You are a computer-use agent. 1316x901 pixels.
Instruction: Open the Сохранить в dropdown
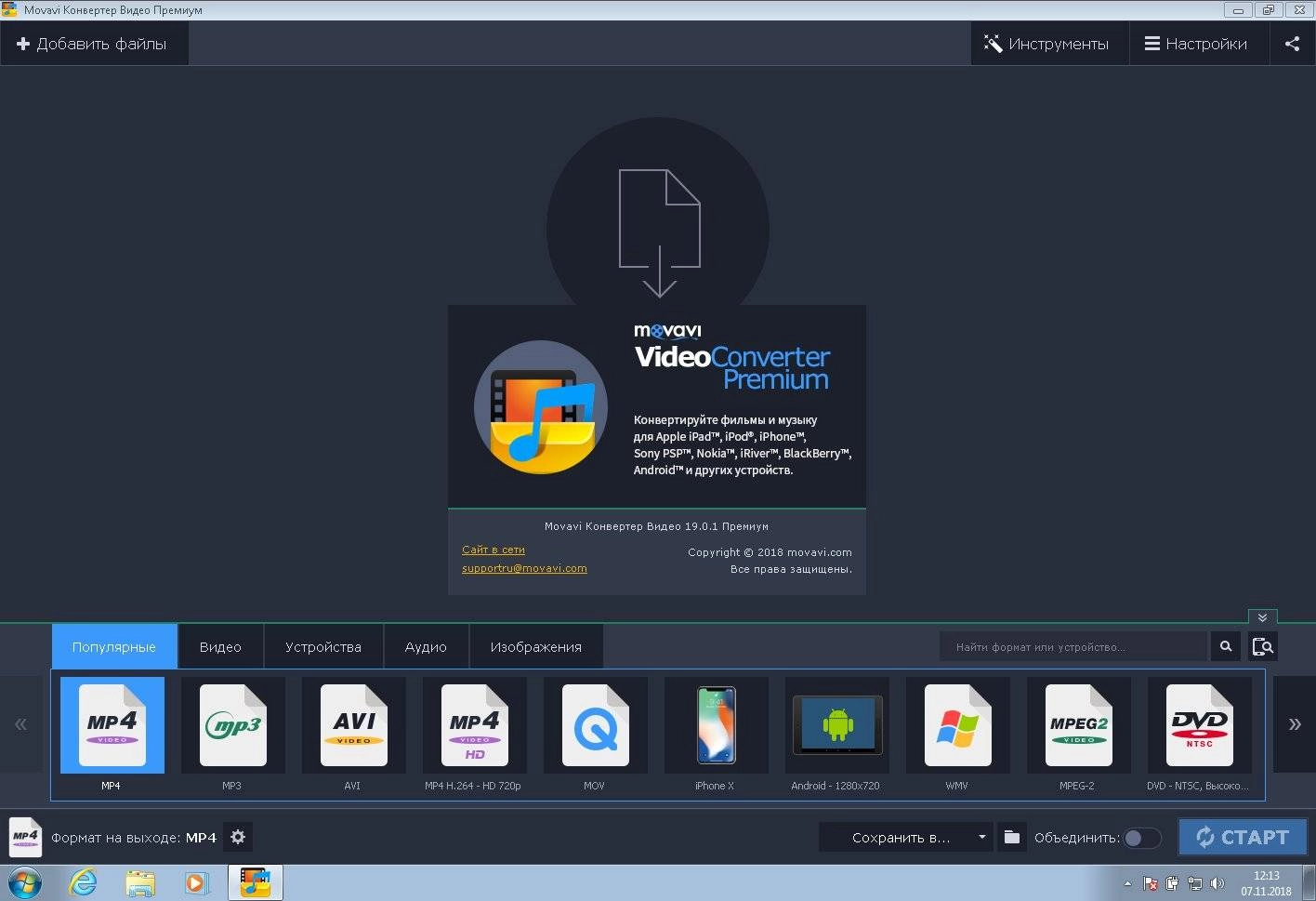click(906, 837)
